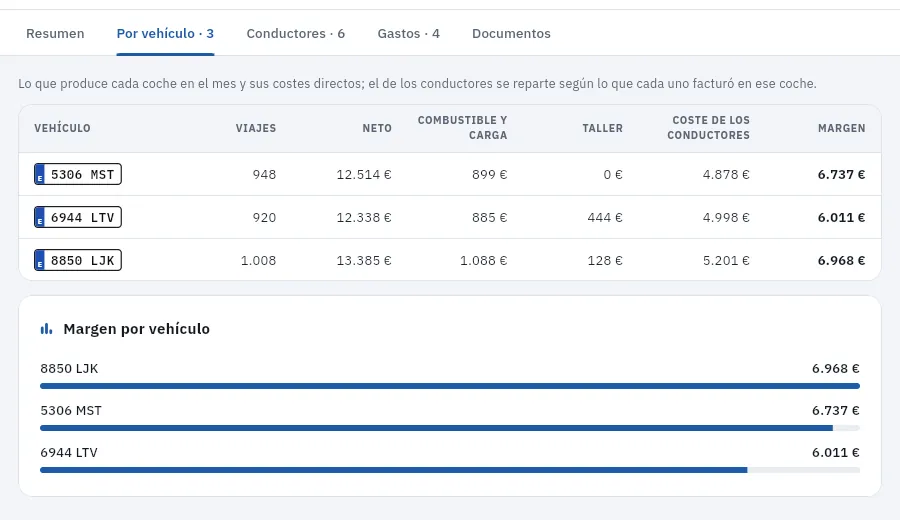This screenshot has height=520, width=900.
Task: Click the COSTE DE LOS CONDUCTORES header
Action: [708, 127]
